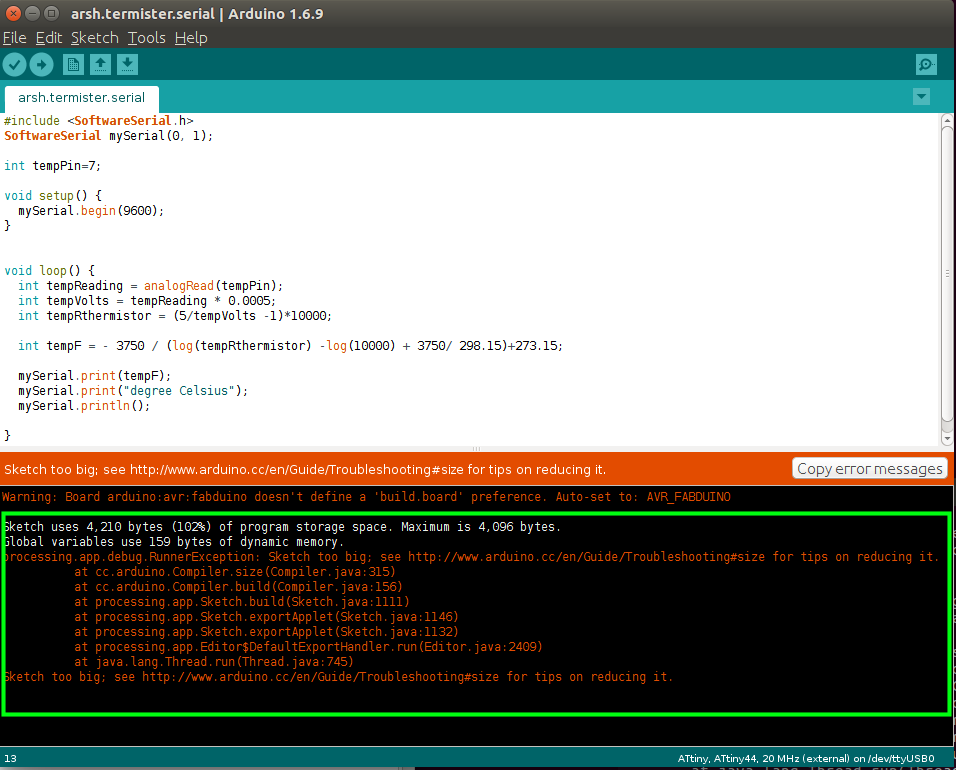The image size is (956, 770).
Task: Click the tempRthermistor calculation line
Action: 174,316
